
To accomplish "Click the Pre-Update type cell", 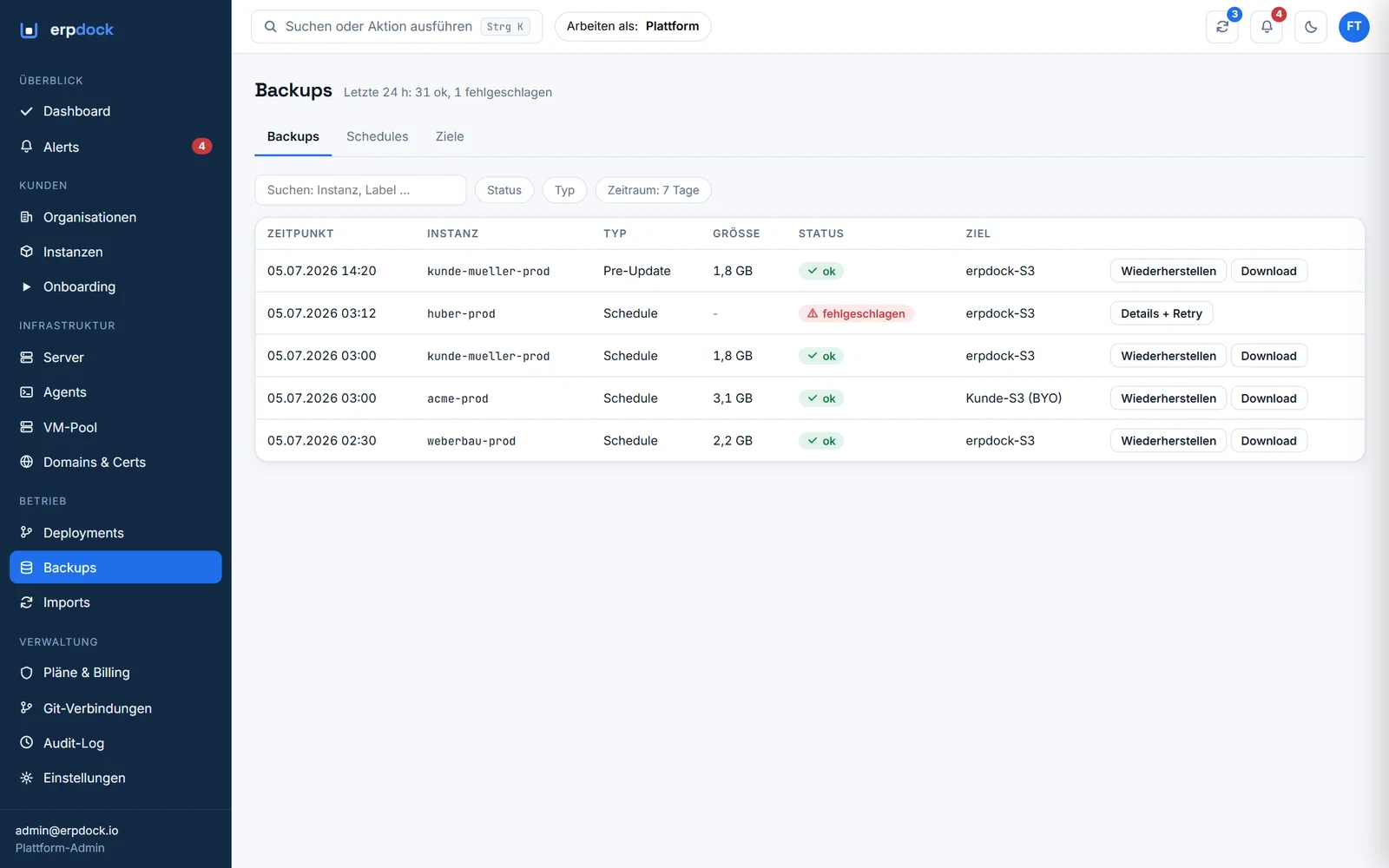I will click(637, 271).
